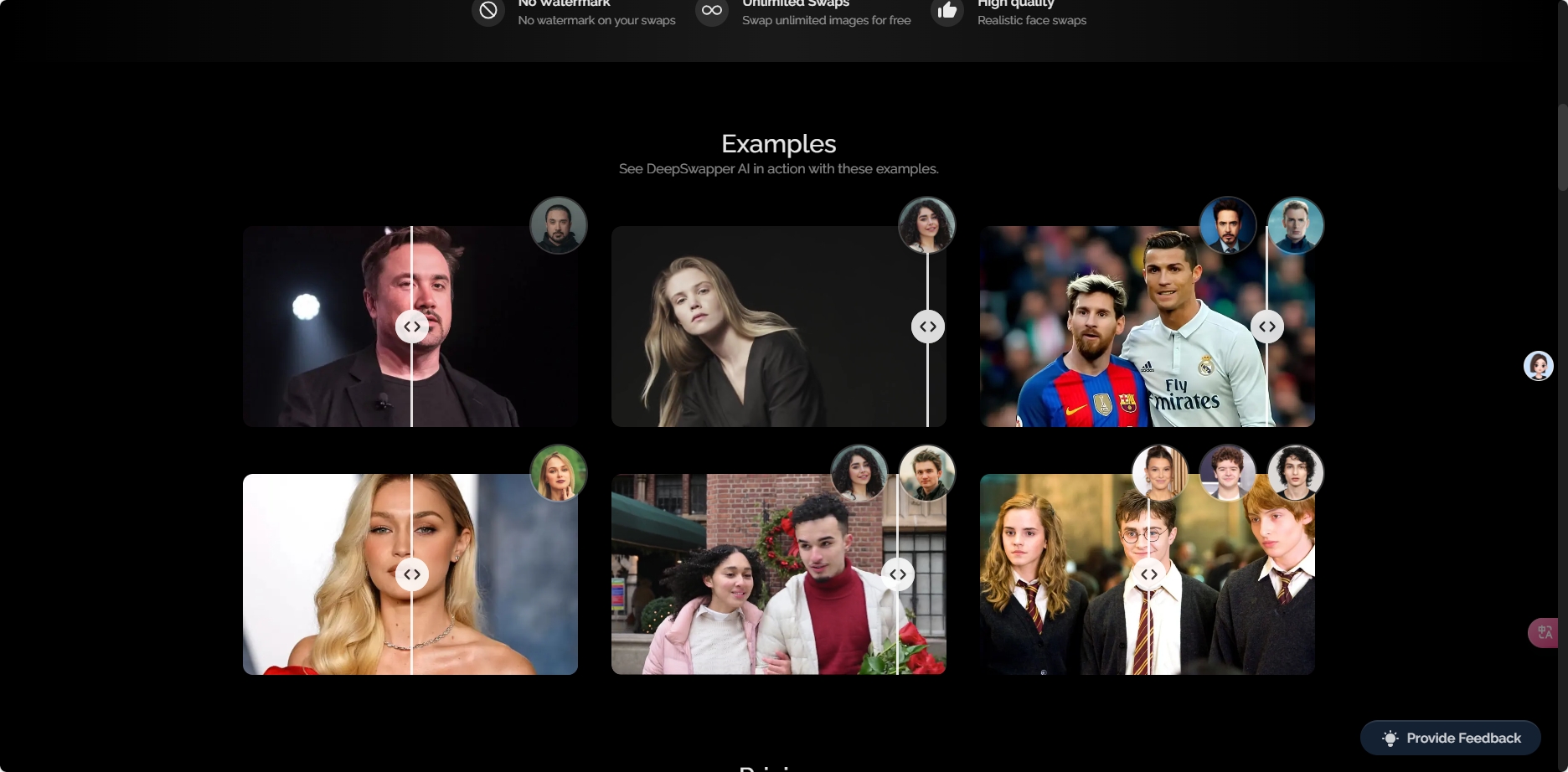Click the compare handle on spotlight stage example
The height and width of the screenshot is (772, 1568).
click(412, 327)
